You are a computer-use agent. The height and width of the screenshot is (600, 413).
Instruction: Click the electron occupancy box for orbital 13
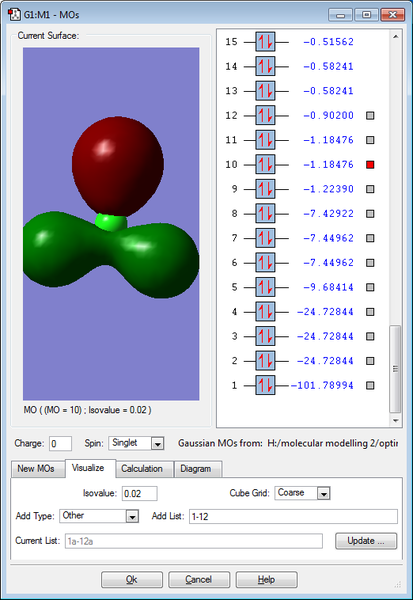tap(265, 91)
